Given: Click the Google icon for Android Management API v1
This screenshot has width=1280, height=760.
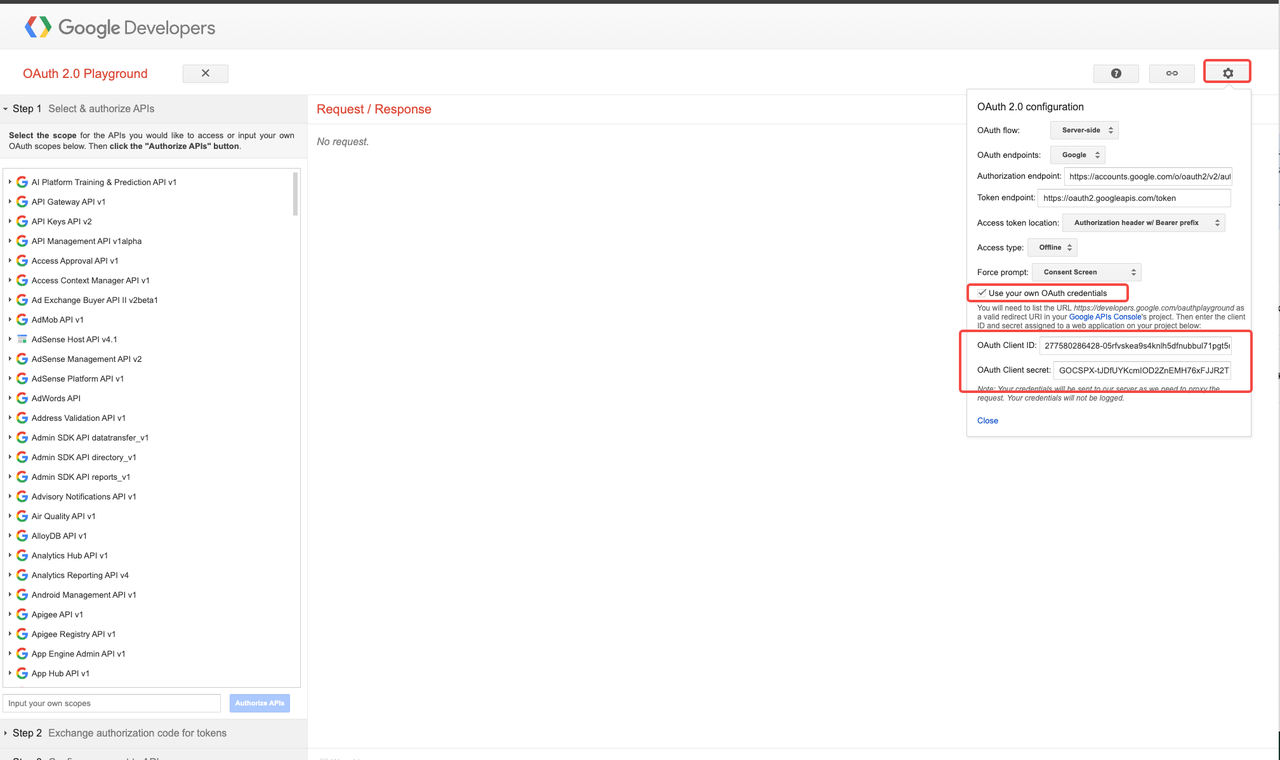Looking at the screenshot, I should [22, 595].
